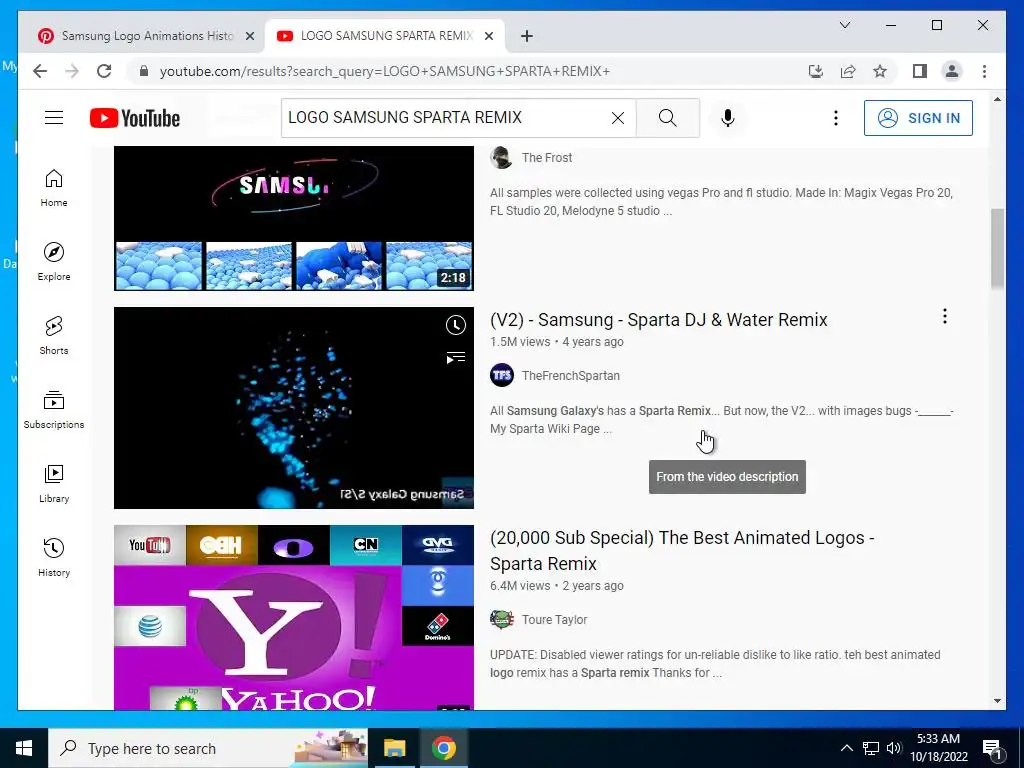Viewport: 1024px width, 768px height.
Task: Click "6.4M views • 2 years ago" text
Action: pos(556,586)
